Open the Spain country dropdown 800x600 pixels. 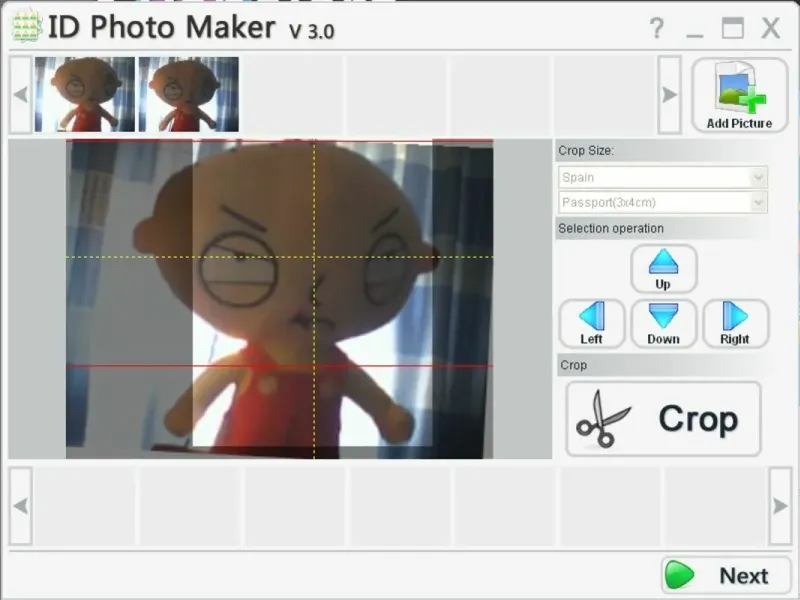(x=662, y=178)
